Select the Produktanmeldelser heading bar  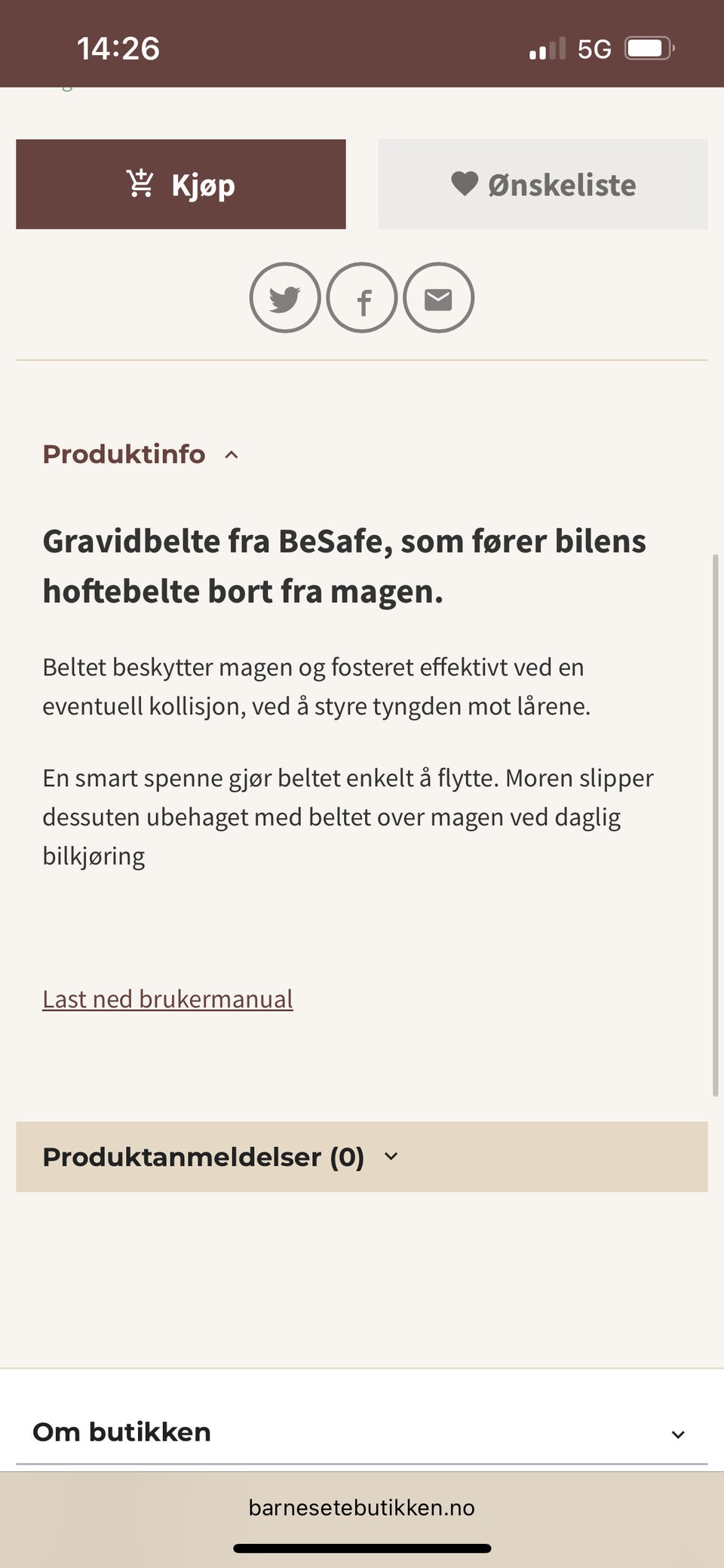click(x=204, y=1156)
